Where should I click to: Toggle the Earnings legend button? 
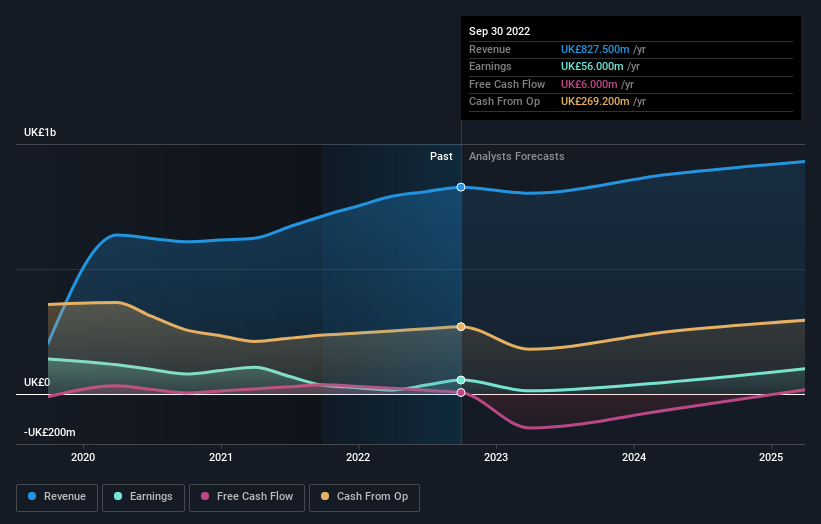[143, 497]
